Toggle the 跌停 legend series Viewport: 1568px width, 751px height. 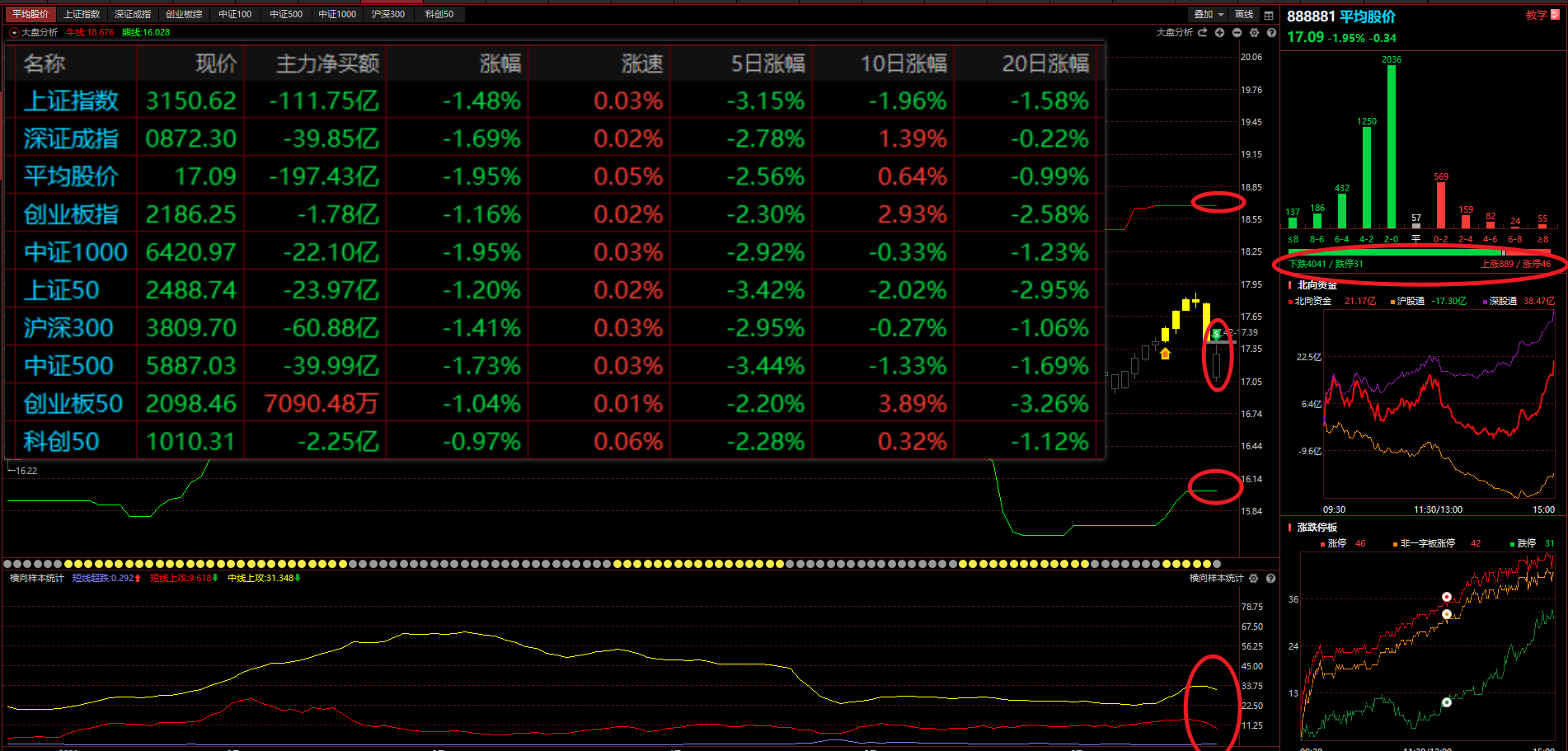[1523, 543]
